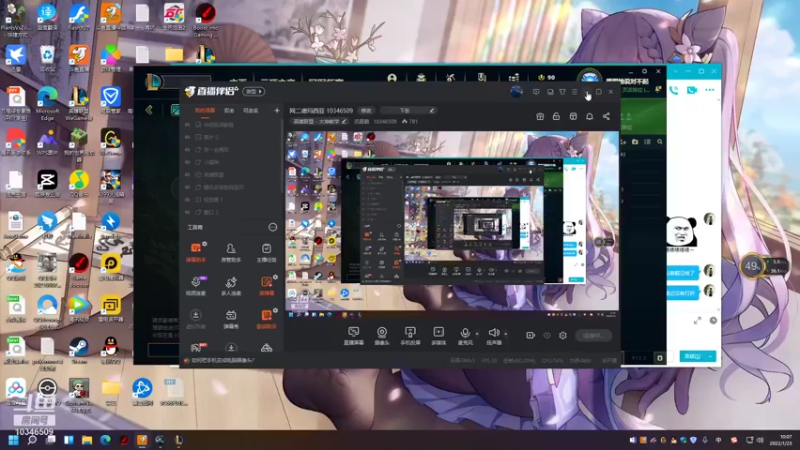Toggle eye for the 英雄联盟 source
The height and width of the screenshot is (450, 800).
188,174
